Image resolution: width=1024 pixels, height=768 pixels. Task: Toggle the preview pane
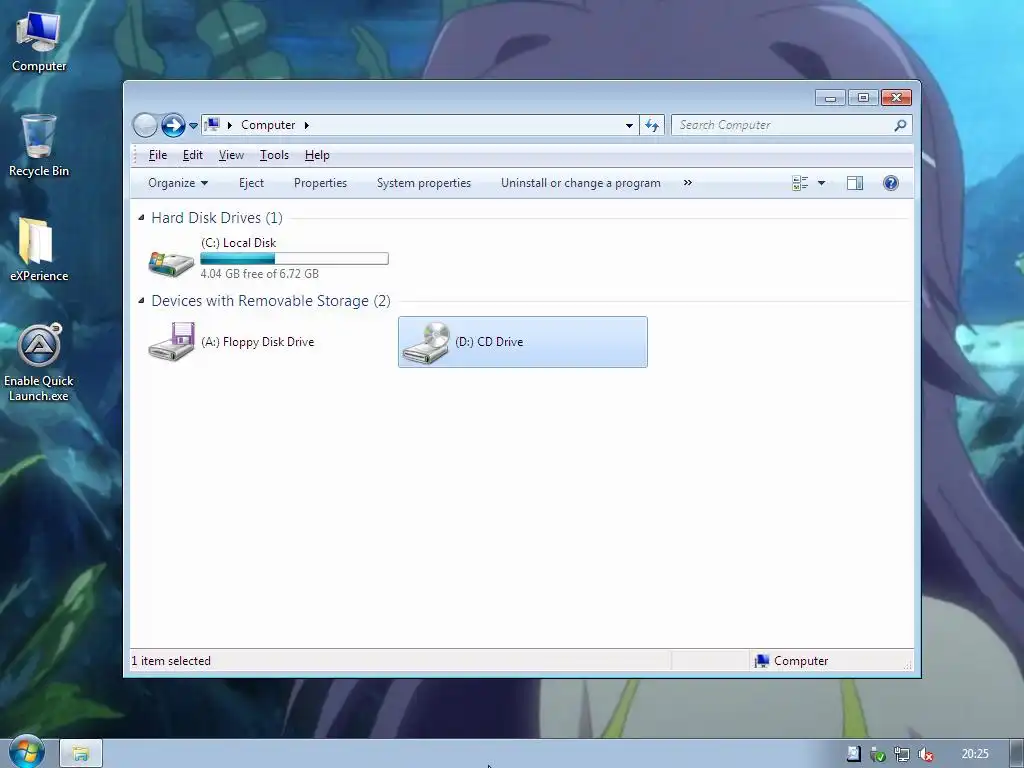(x=855, y=184)
